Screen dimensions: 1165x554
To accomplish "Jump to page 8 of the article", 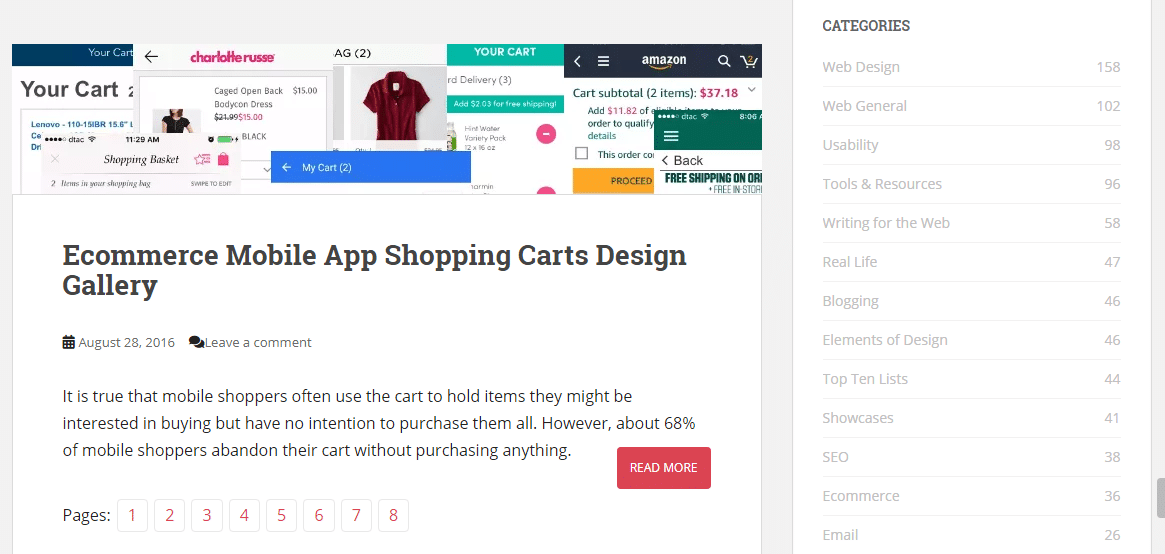I will coord(393,516).
